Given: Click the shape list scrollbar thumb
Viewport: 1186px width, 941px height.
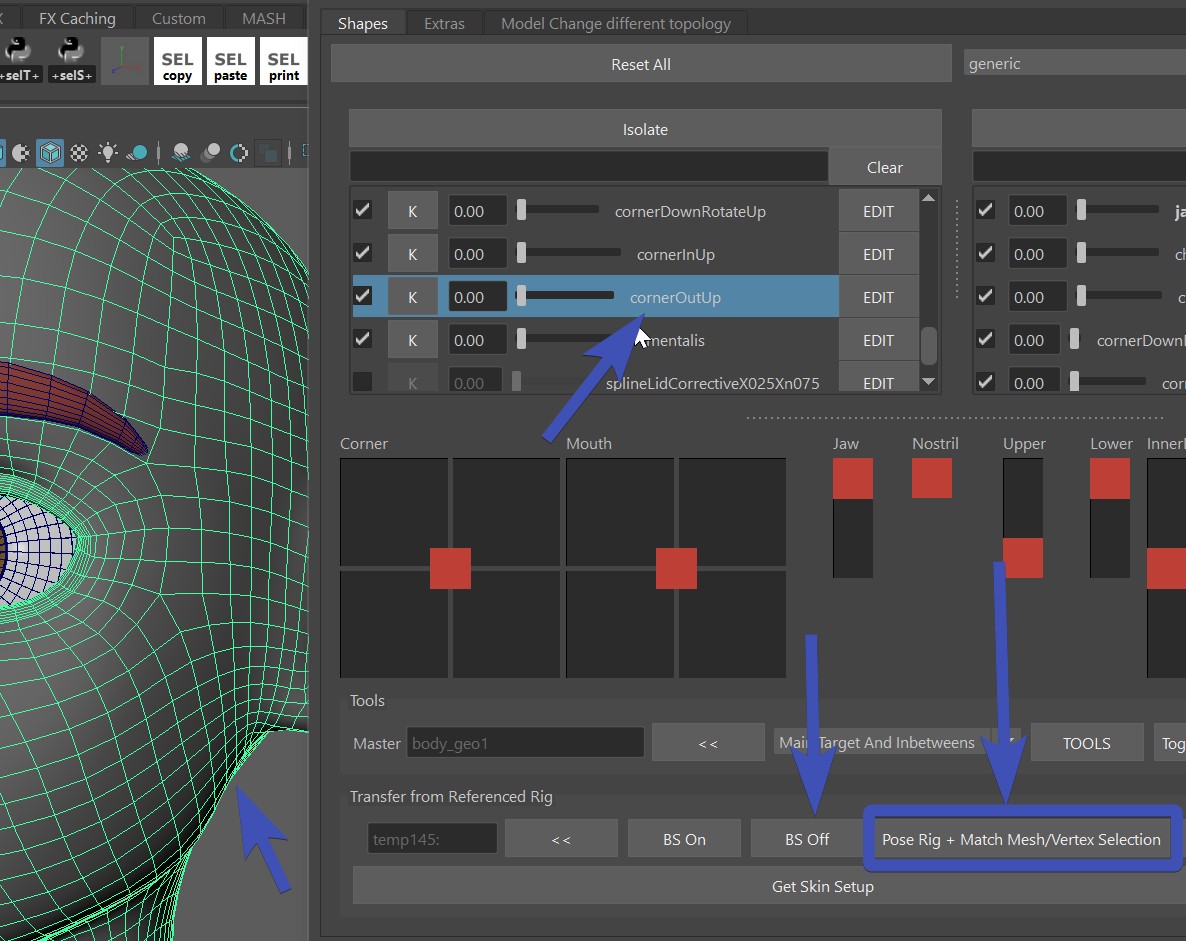Looking at the screenshot, I should pos(929,345).
